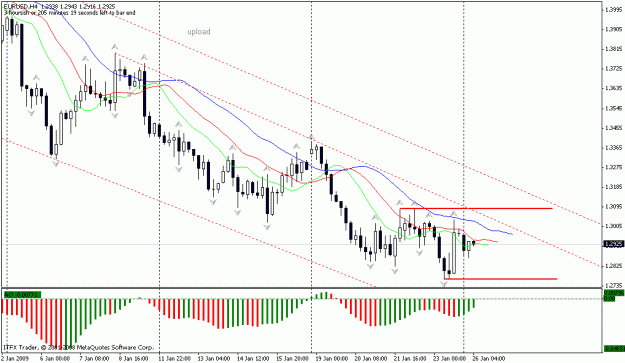This screenshot has width=625, height=363.
Task: Click the '13 Jan 04:00' time label
Action: coord(214,358)
